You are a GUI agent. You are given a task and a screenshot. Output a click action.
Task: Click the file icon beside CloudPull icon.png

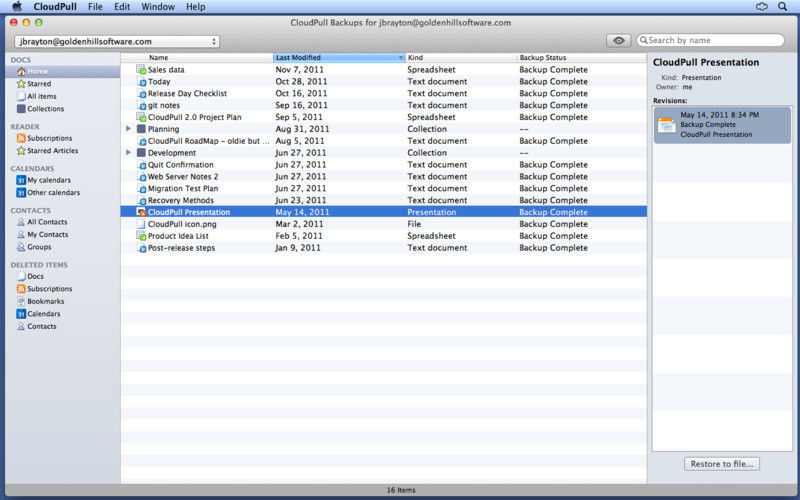(141, 224)
